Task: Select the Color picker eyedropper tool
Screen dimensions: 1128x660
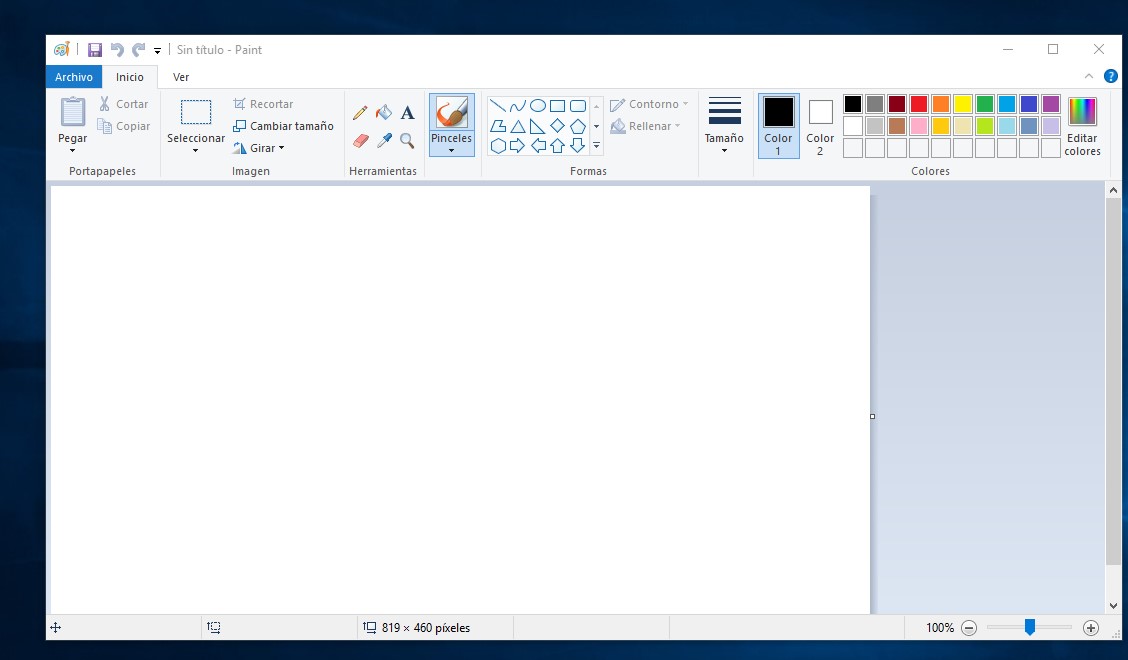Action: click(x=384, y=140)
